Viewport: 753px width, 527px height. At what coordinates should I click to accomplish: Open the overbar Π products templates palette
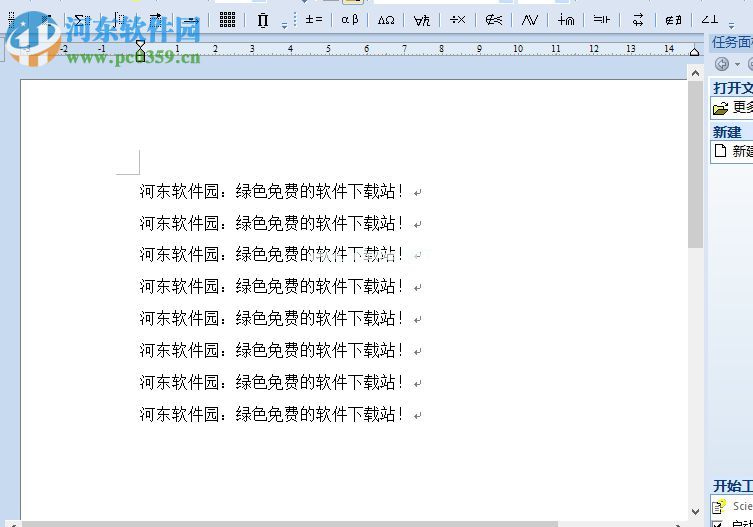tap(263, 20)
